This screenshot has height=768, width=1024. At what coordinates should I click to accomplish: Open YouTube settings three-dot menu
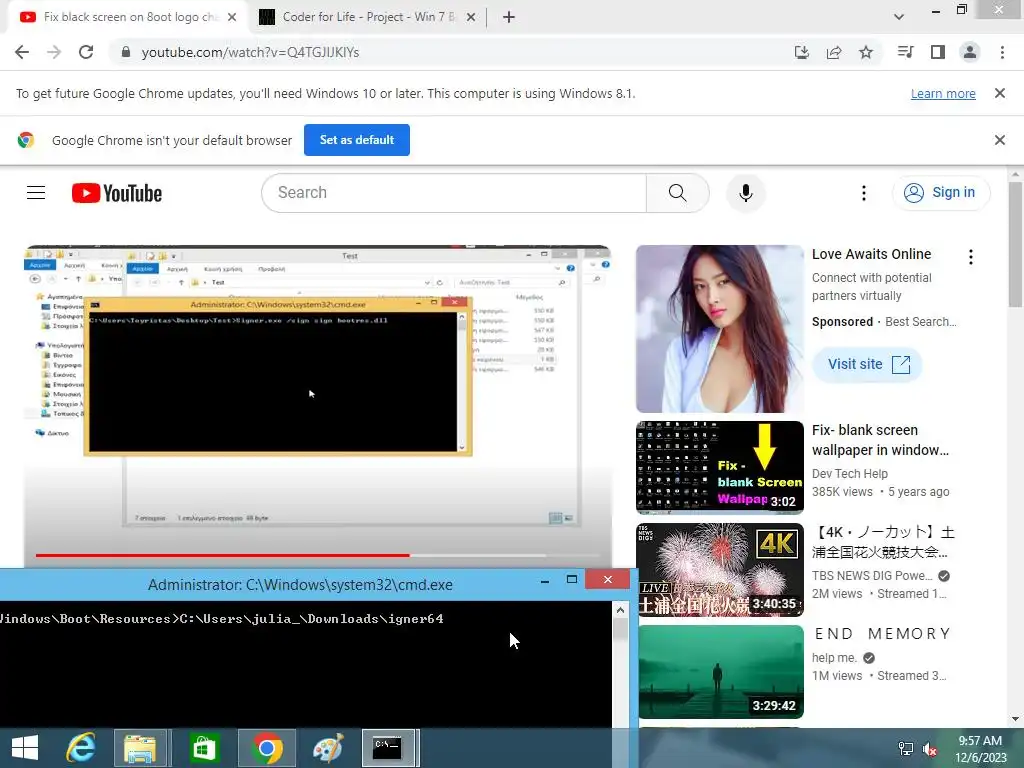(x=863, y=193)
